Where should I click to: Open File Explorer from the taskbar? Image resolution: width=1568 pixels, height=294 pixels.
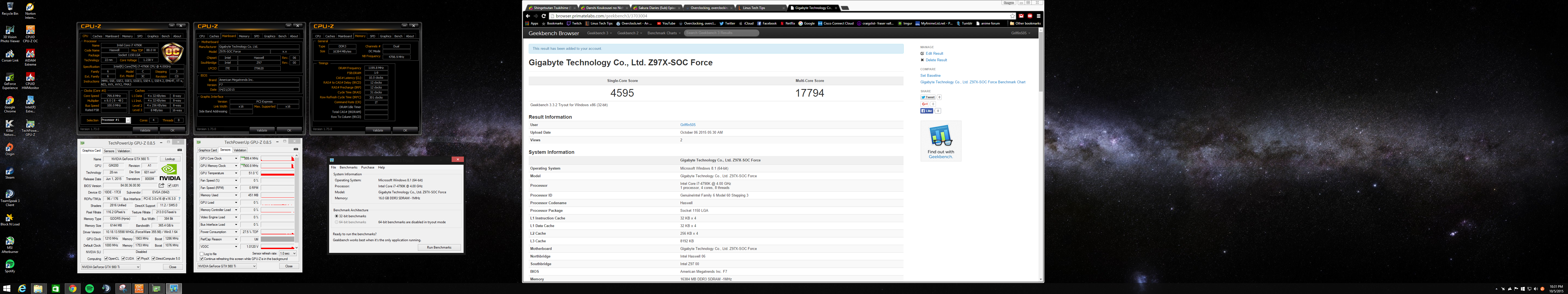tap(38, 289)
